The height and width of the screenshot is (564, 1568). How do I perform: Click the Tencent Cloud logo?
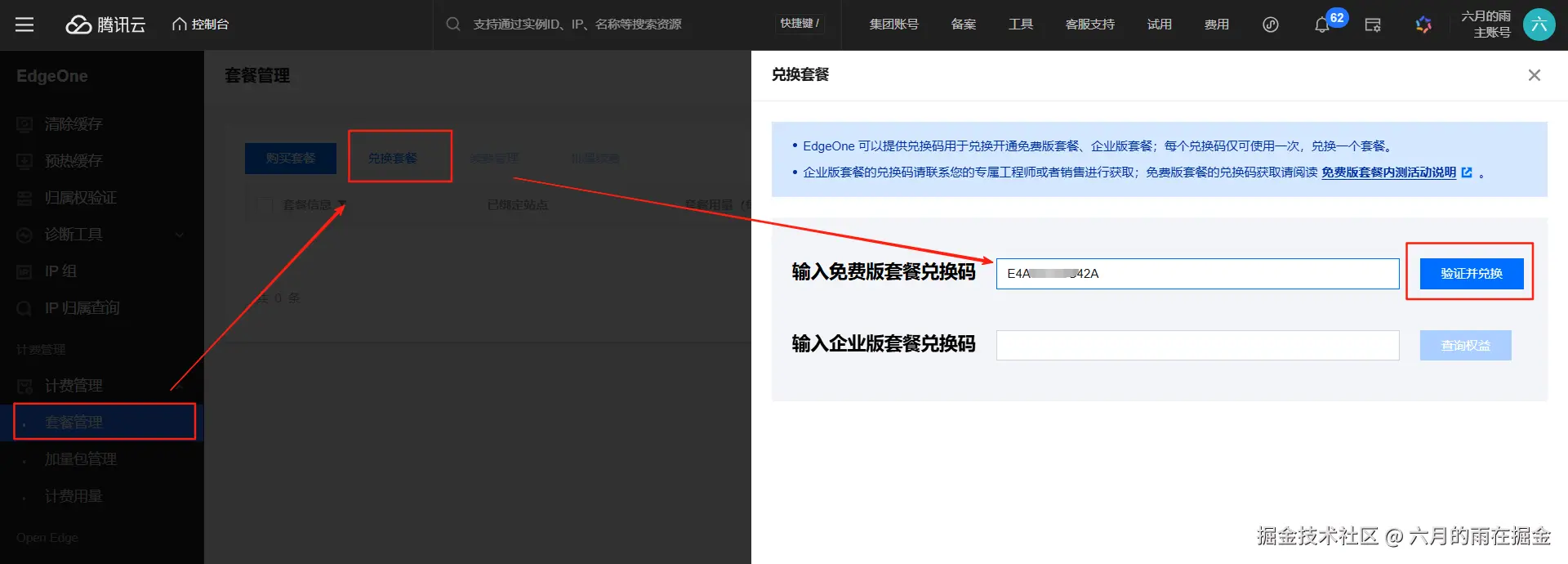point(105,25)
